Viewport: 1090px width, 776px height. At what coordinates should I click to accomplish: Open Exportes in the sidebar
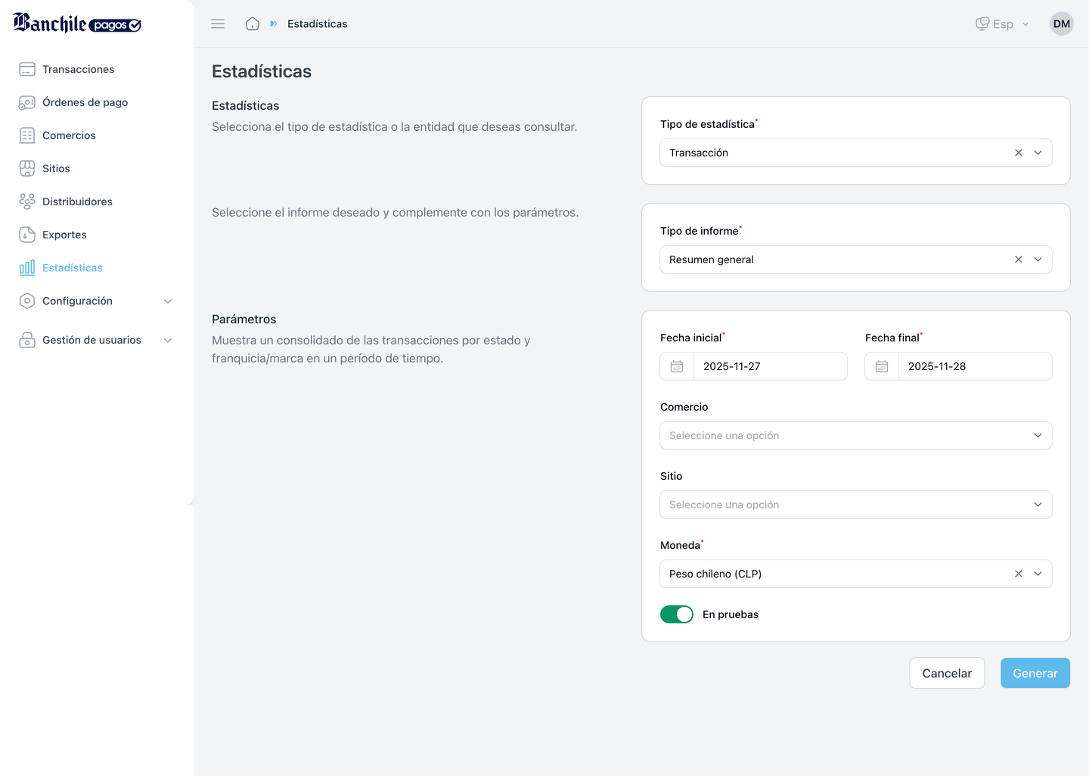(x=64, y=234)
